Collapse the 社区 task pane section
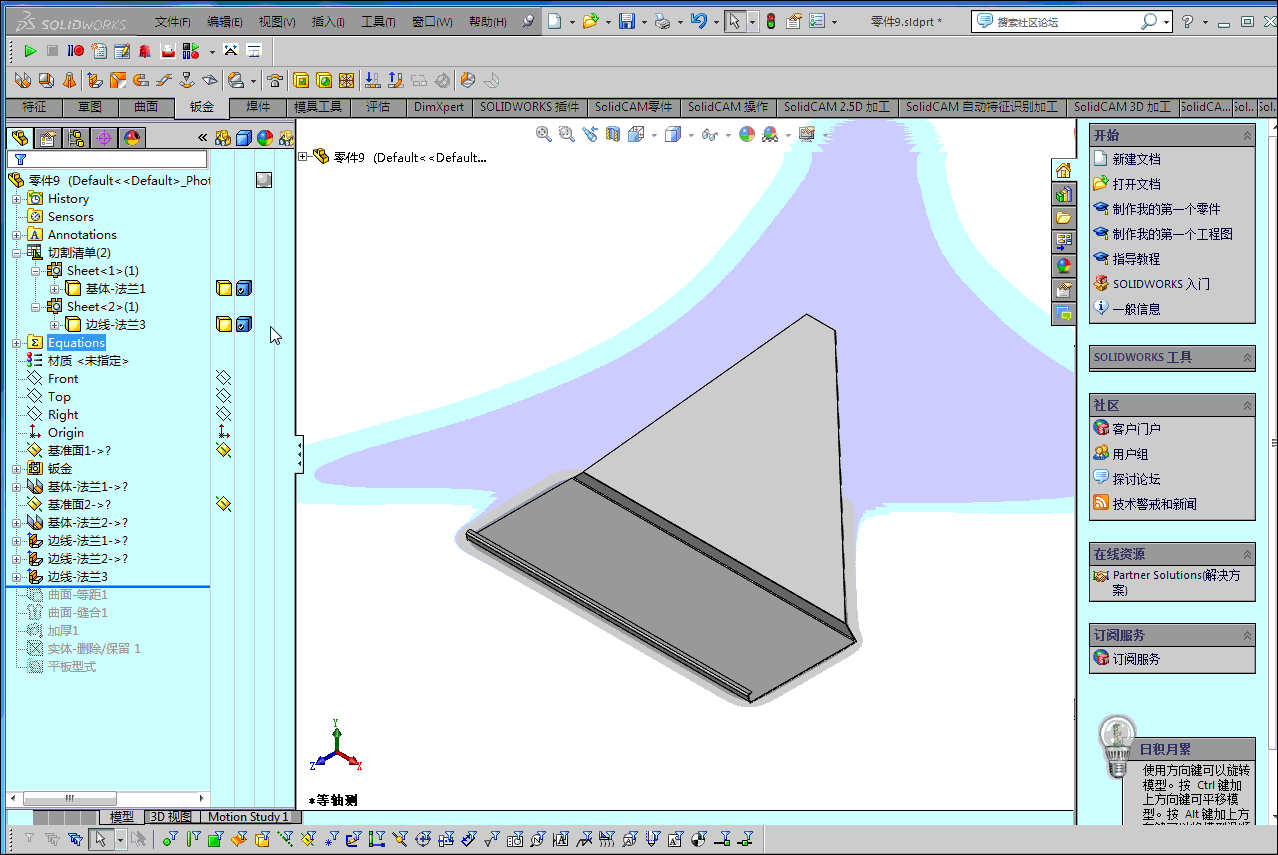1278x855 pixels. coord(1247,405)
